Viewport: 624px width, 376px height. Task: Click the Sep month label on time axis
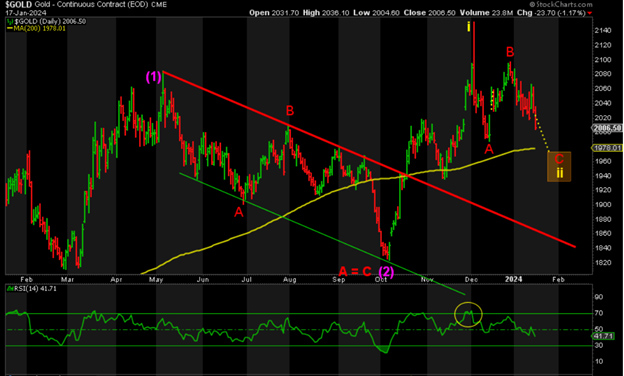[x=339, y=280]
